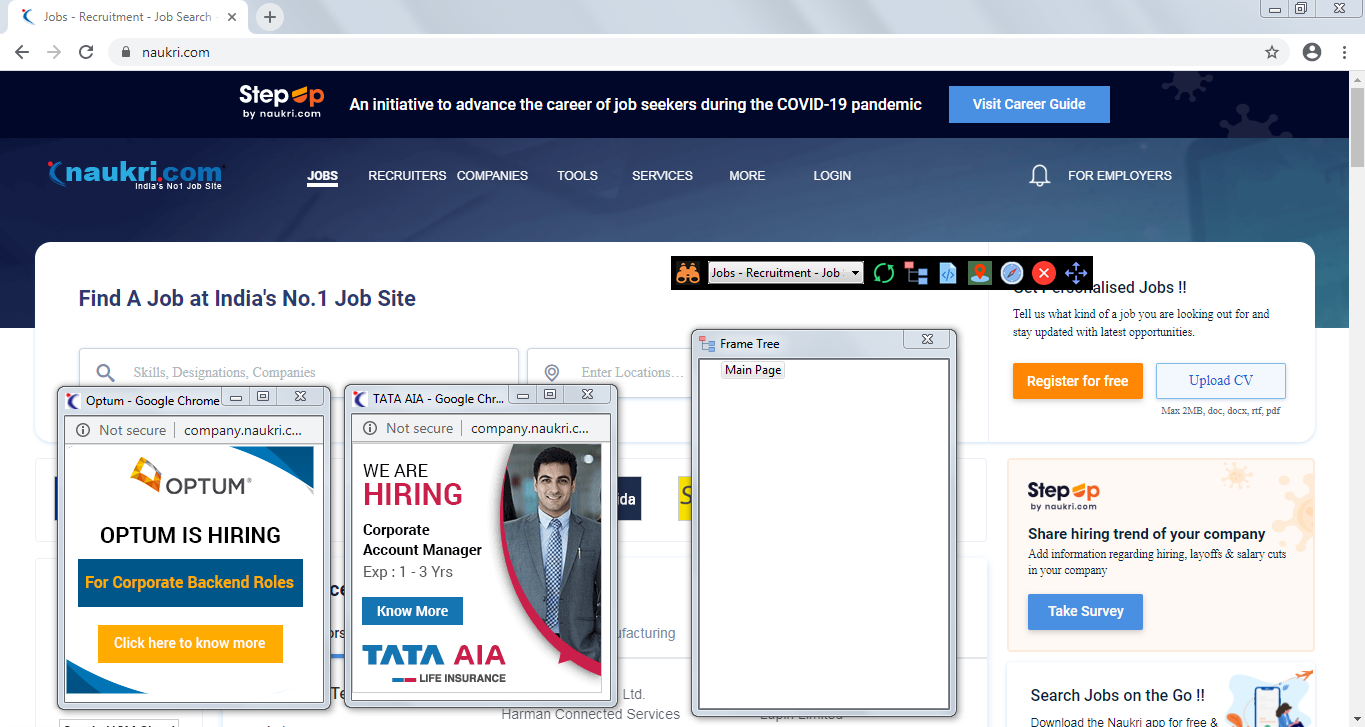Viewport: 1365px width, 727px height.
Task: Click the binoculars spy icon in black toolbar
Action: click(x=688, y=273)
